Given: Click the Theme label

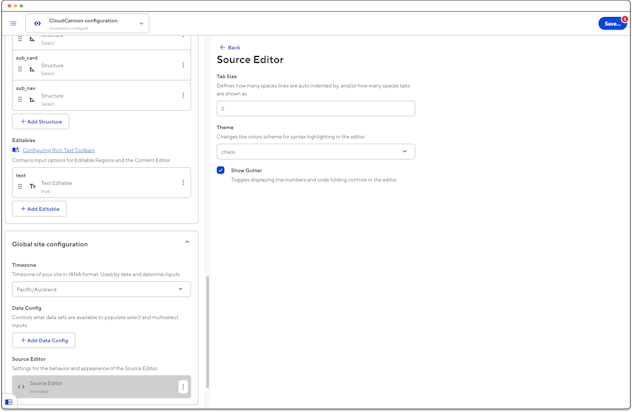Looking at the screenshot, I should pos(225,127).
